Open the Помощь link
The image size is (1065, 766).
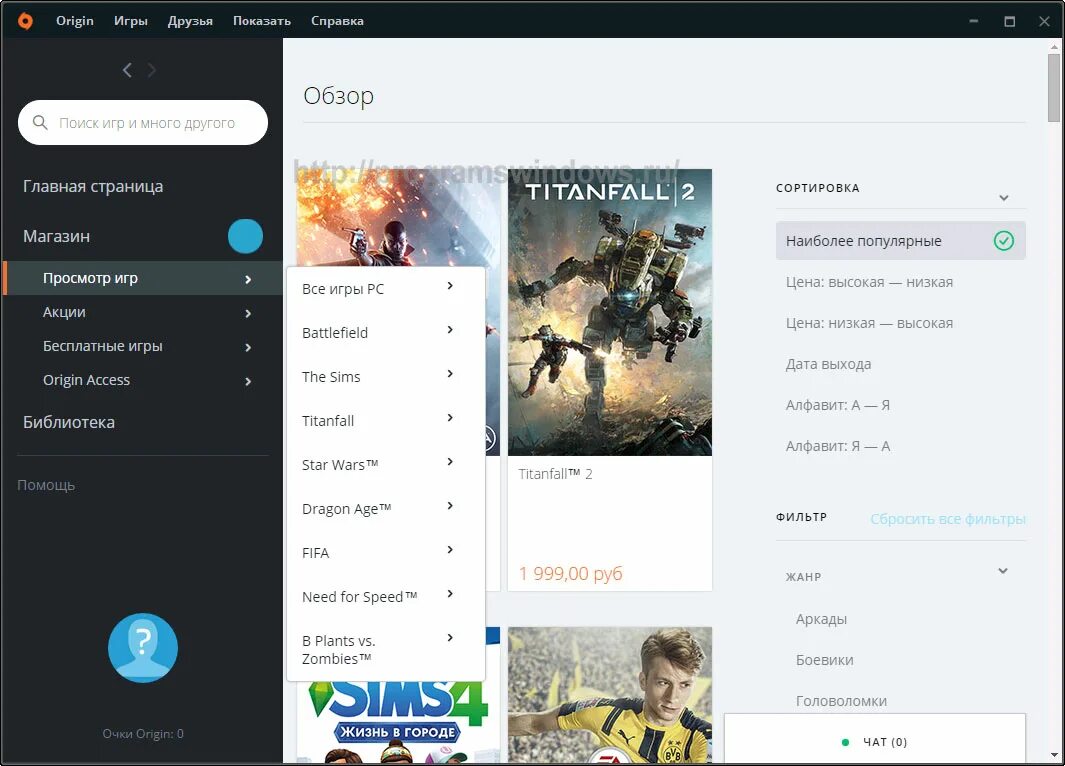(x=46, y=485)
